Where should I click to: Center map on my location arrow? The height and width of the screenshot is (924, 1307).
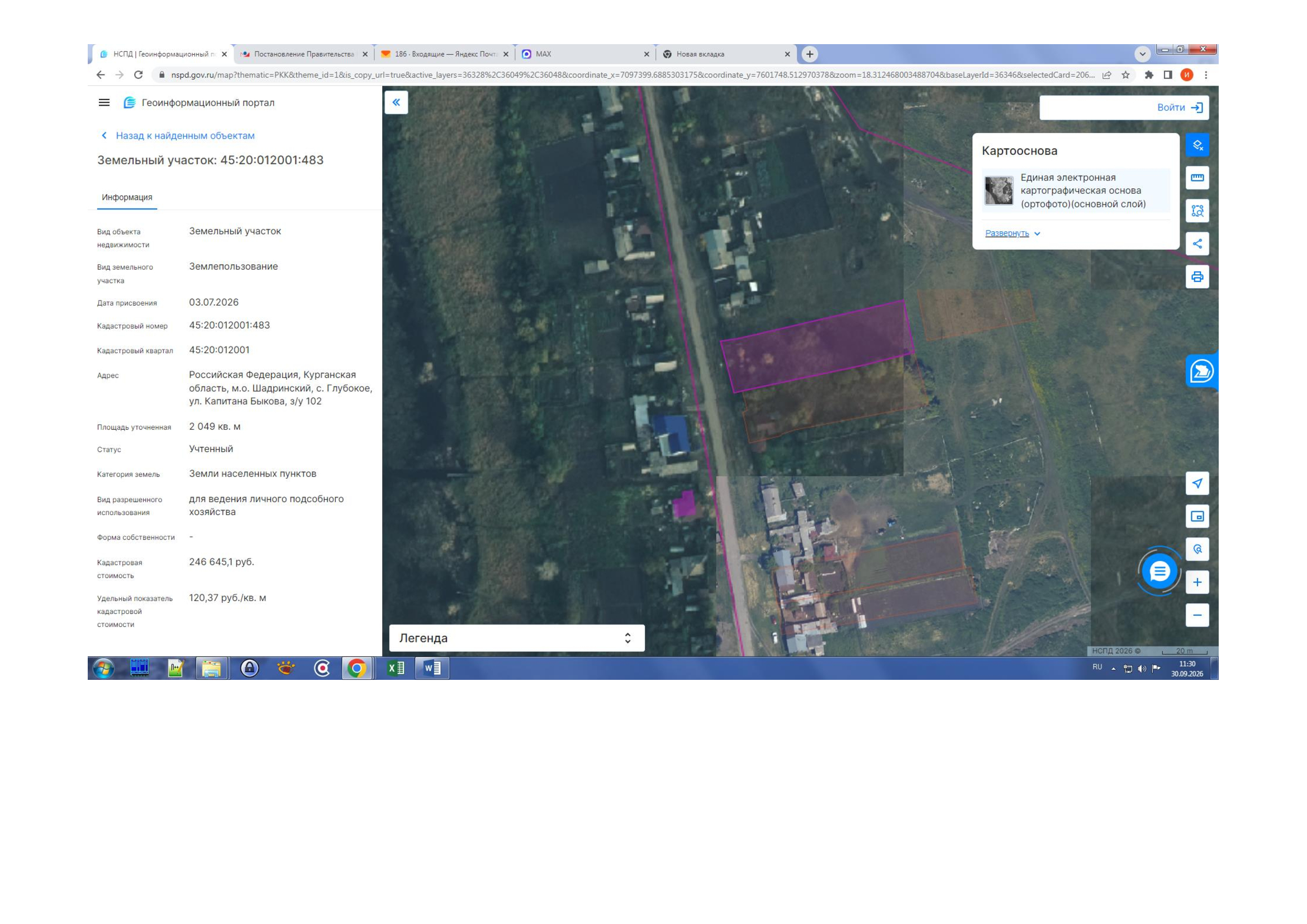[x=1197, y=484]
